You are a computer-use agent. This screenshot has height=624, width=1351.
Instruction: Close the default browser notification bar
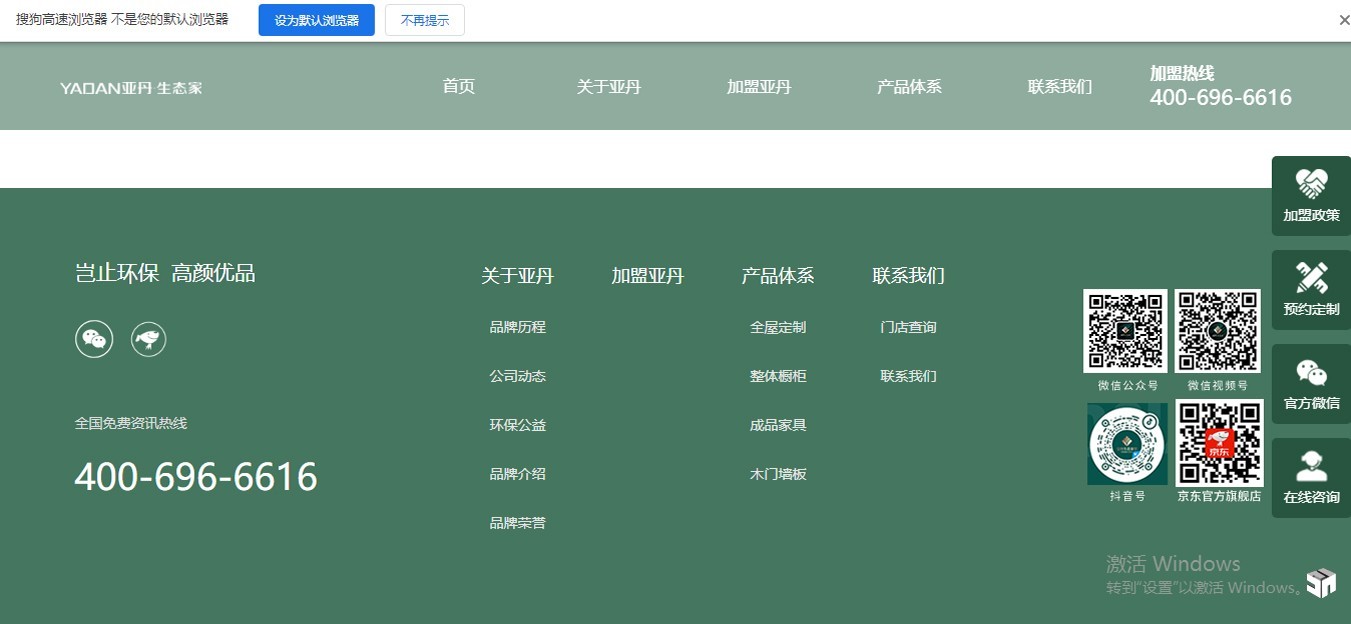click(1344, 20)
